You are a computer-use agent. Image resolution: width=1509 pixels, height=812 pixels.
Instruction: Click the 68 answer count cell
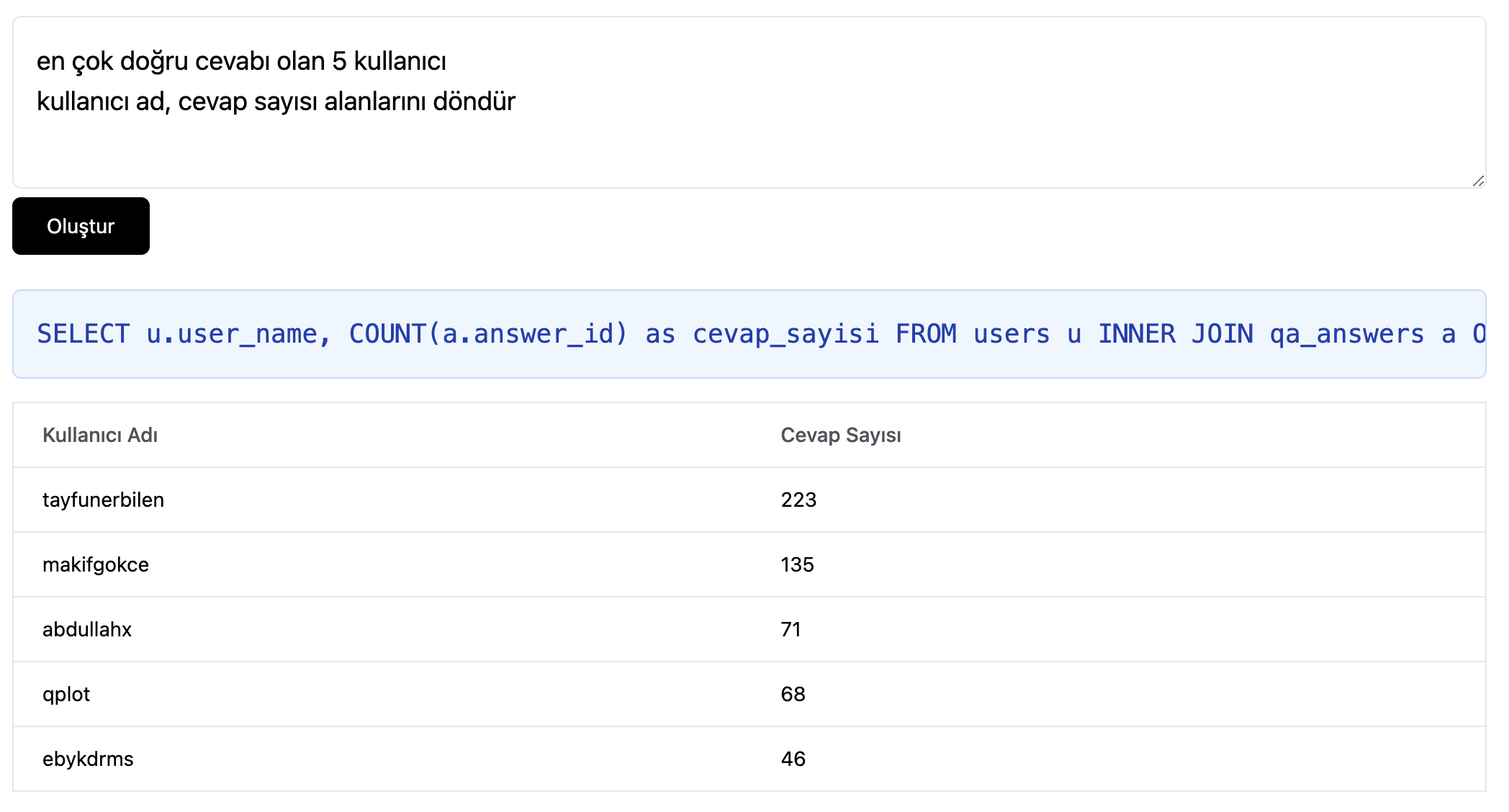(x=793, y=694)
